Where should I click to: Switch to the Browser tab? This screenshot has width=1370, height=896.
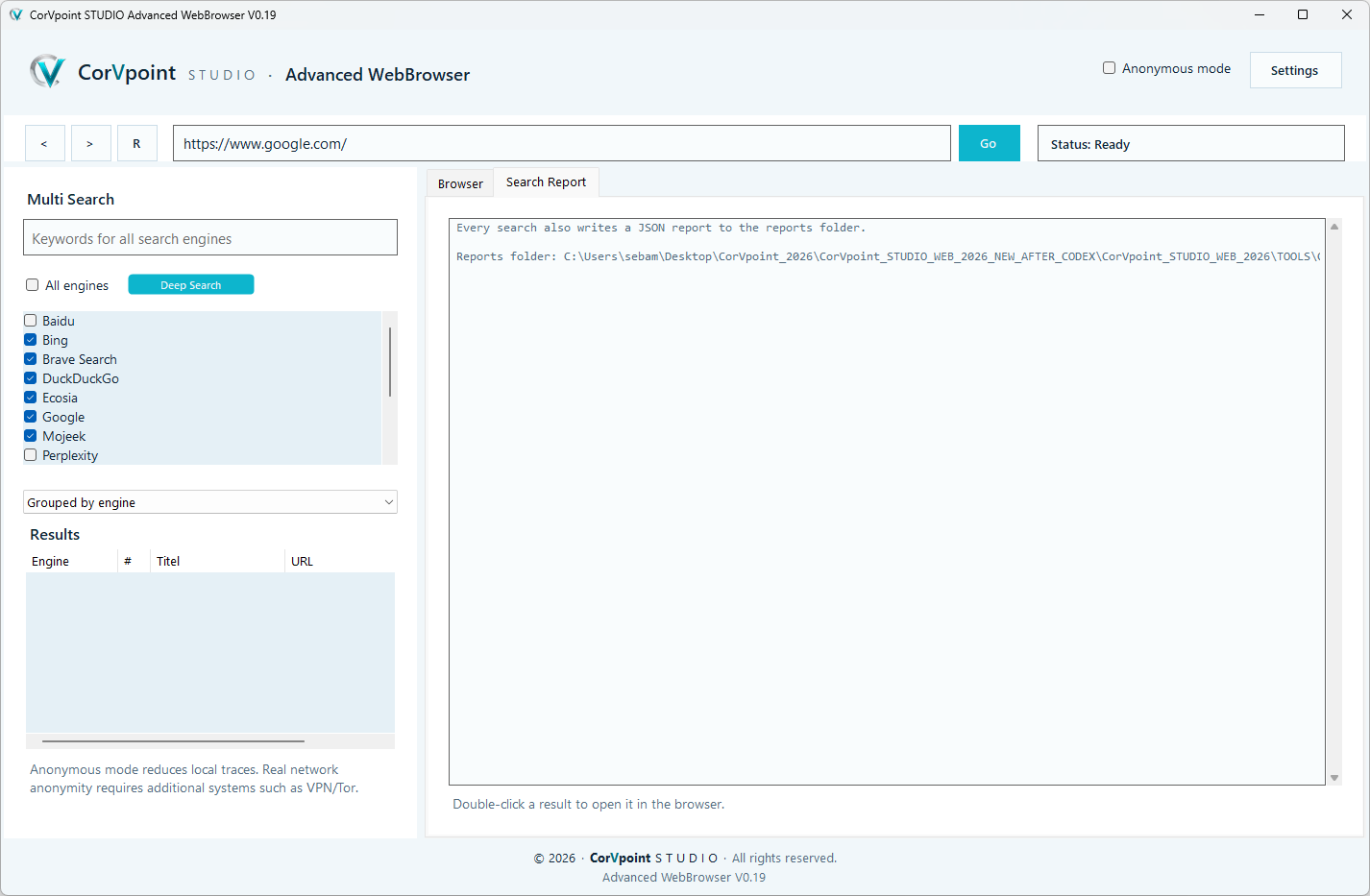tap(460, 183)
